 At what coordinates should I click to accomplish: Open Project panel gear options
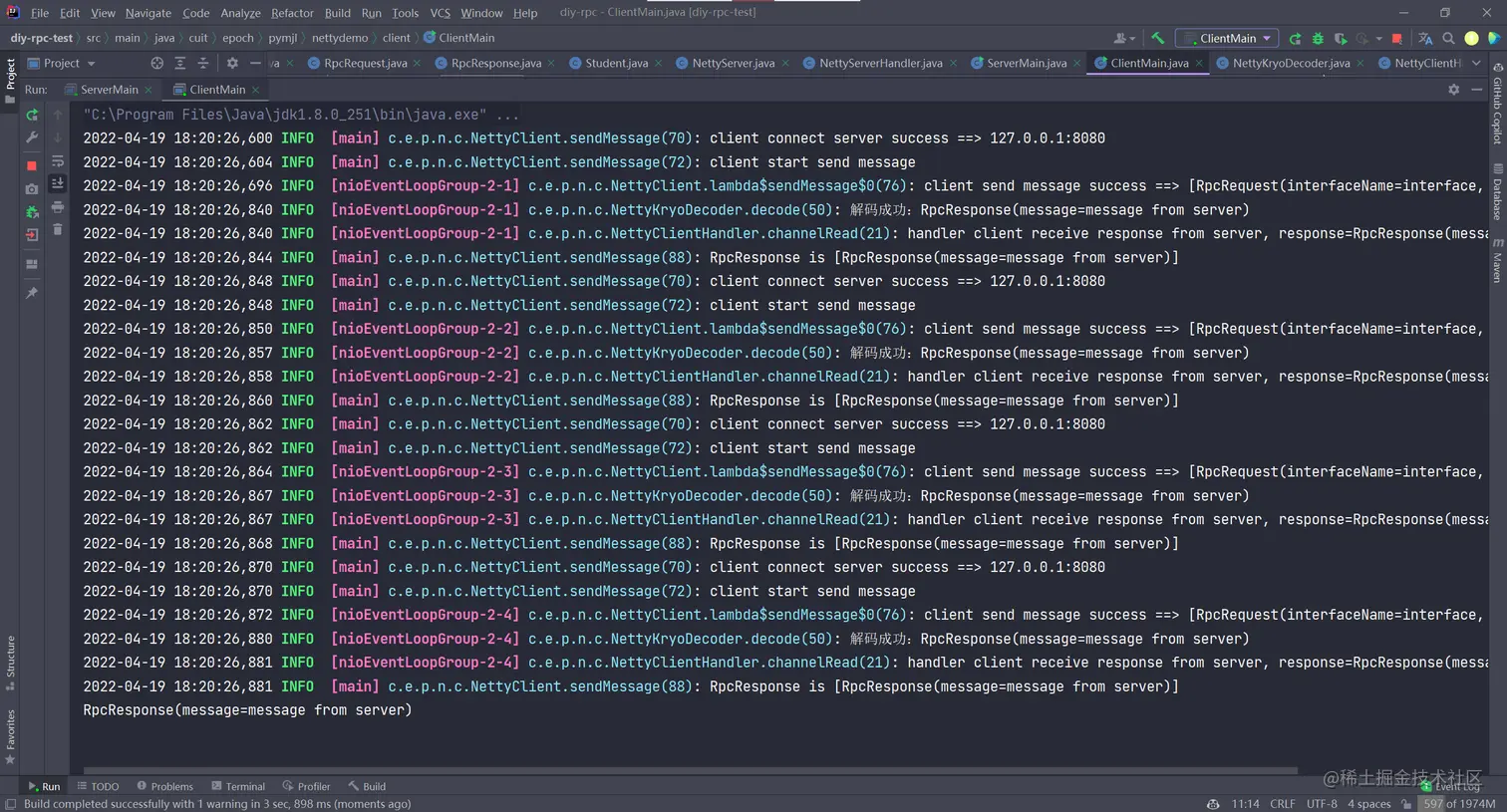pos(232,63)
